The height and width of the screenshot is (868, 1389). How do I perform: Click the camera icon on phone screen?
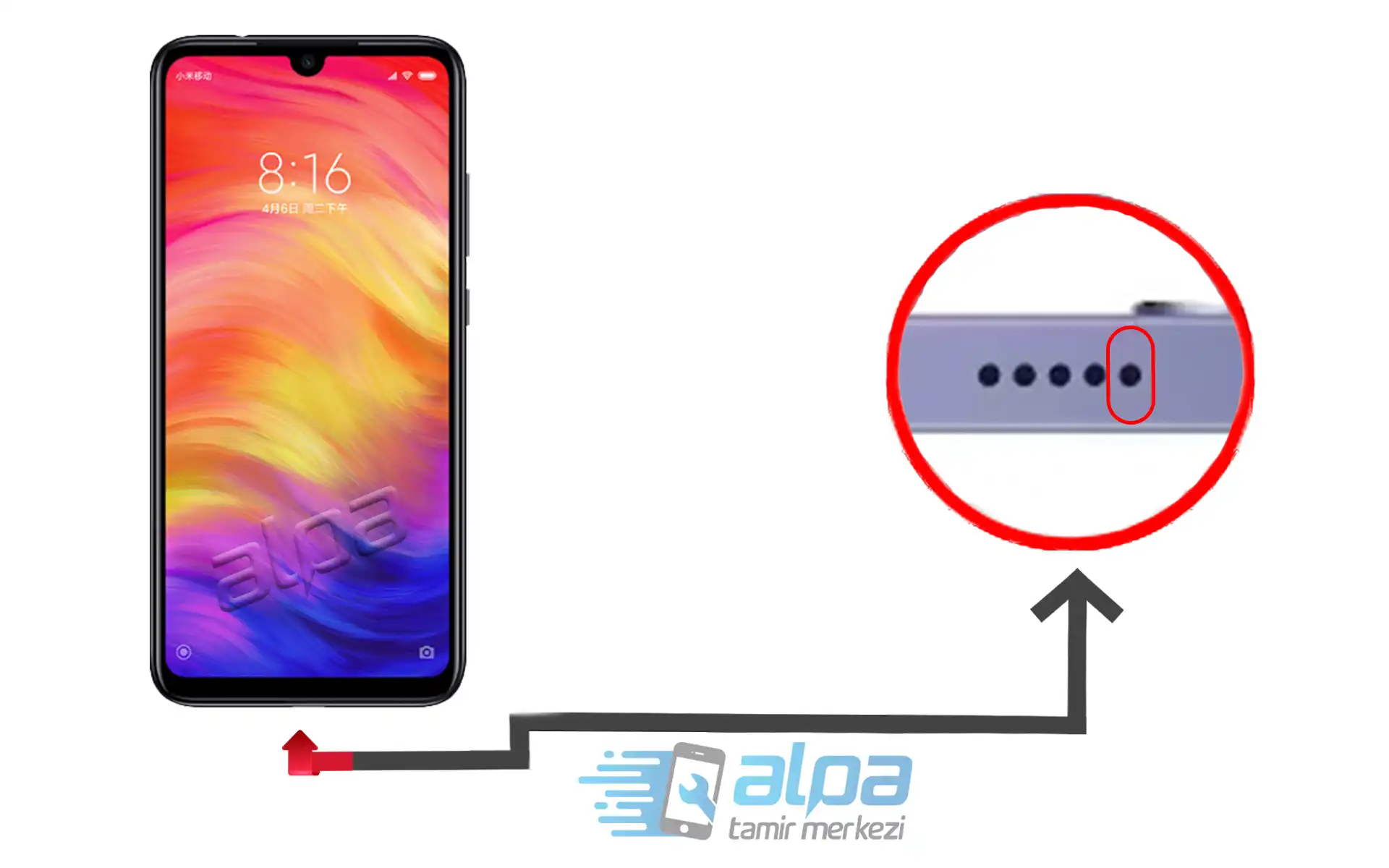[427, 652]
